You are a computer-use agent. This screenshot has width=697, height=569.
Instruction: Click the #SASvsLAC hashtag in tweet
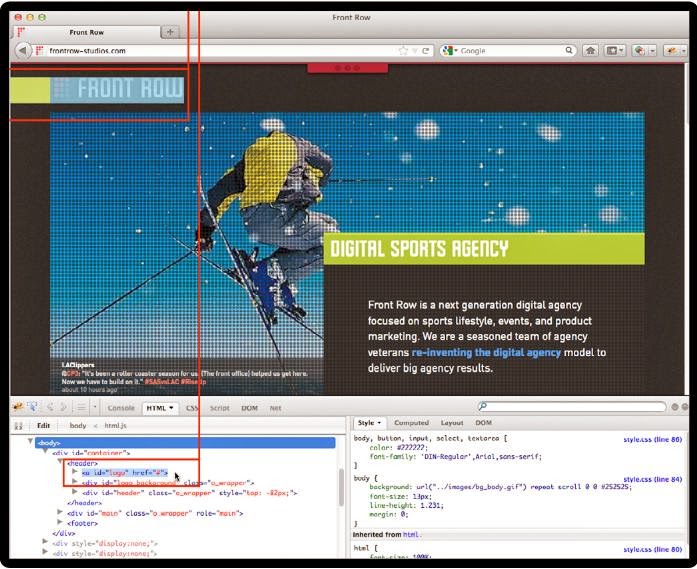click(162, 382)
